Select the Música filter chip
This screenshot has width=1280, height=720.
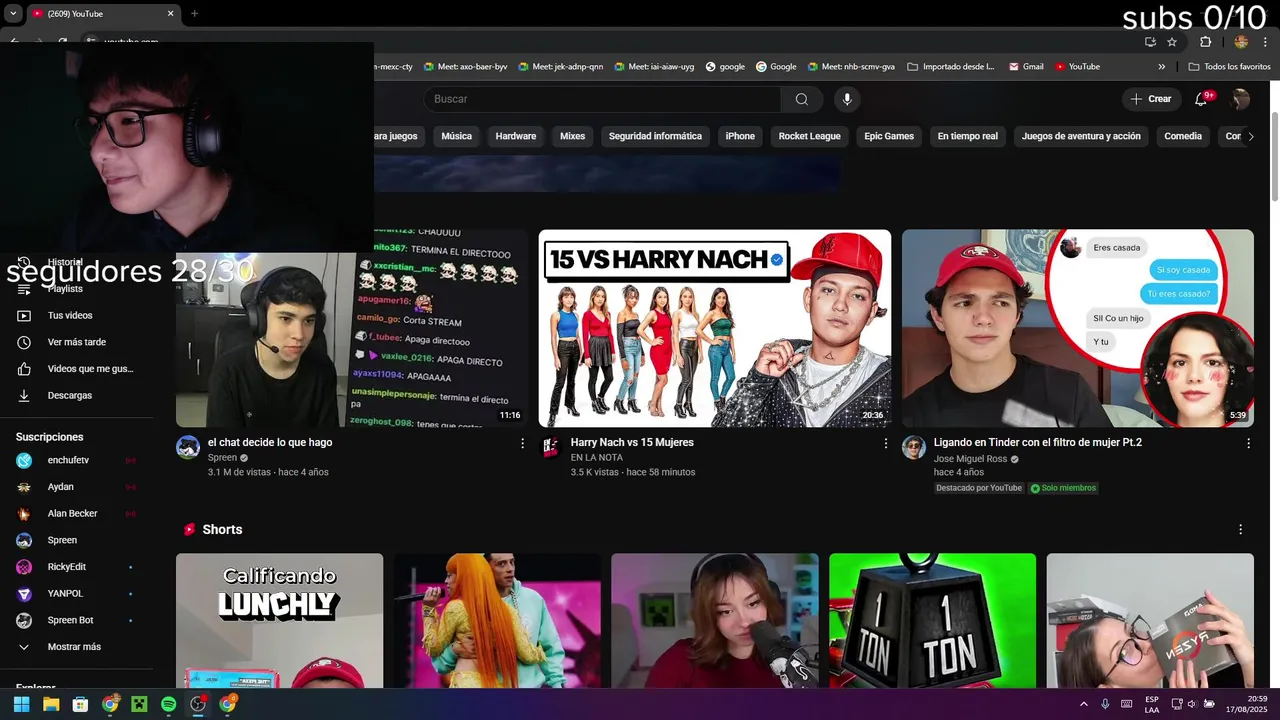456,136
